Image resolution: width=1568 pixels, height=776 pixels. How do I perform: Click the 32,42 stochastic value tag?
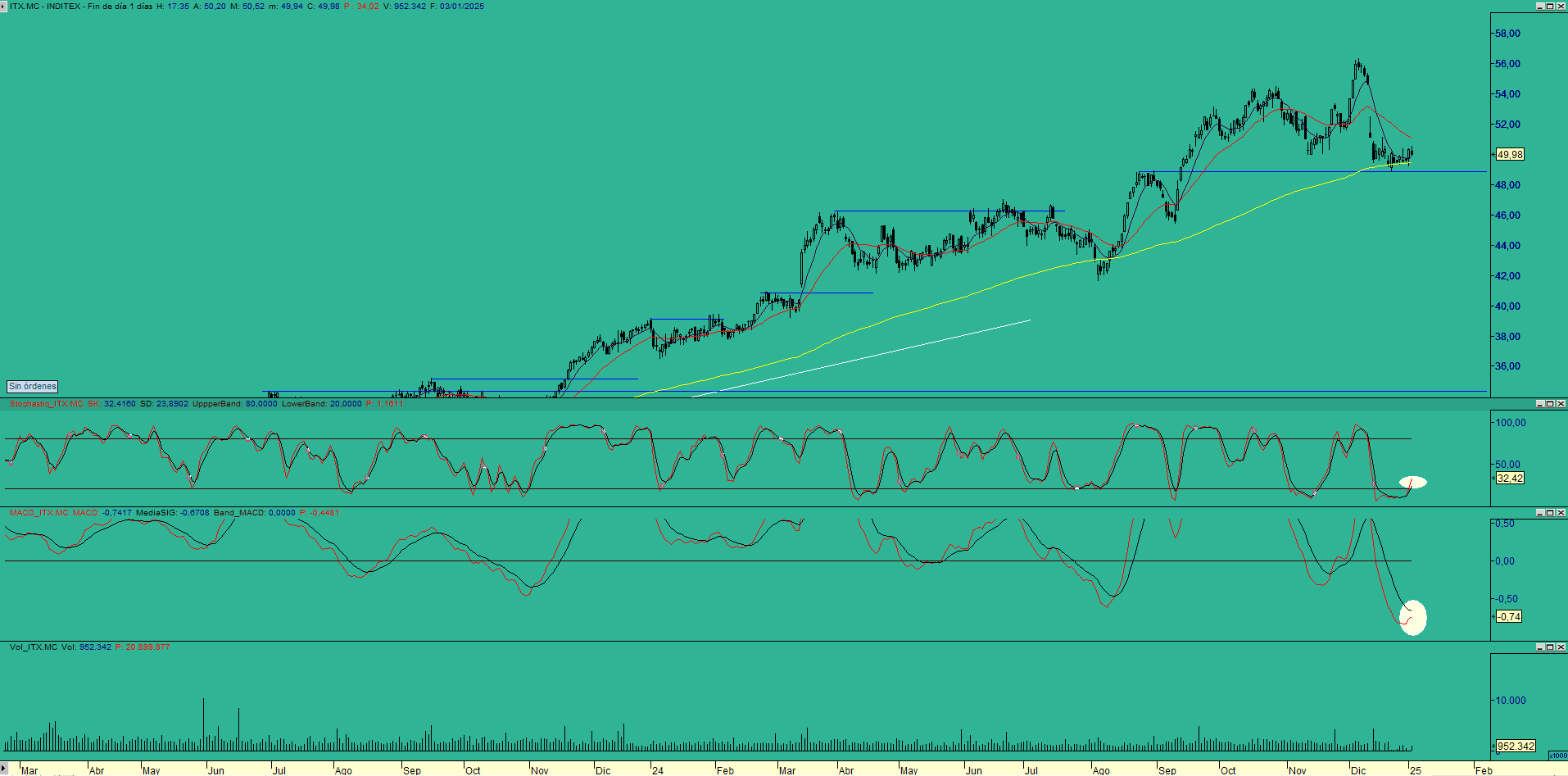[1510, 478]
